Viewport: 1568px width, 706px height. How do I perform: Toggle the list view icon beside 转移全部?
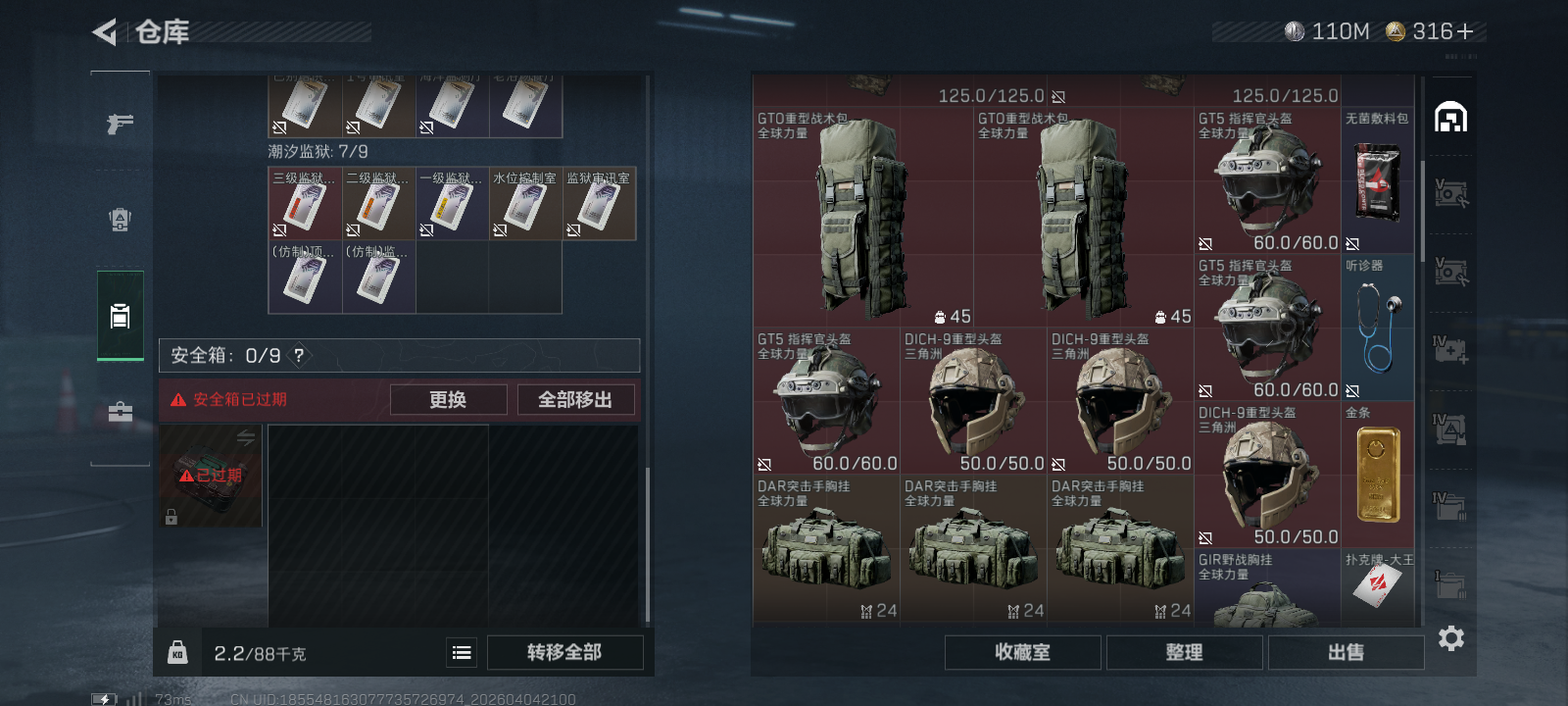[462, 652]
